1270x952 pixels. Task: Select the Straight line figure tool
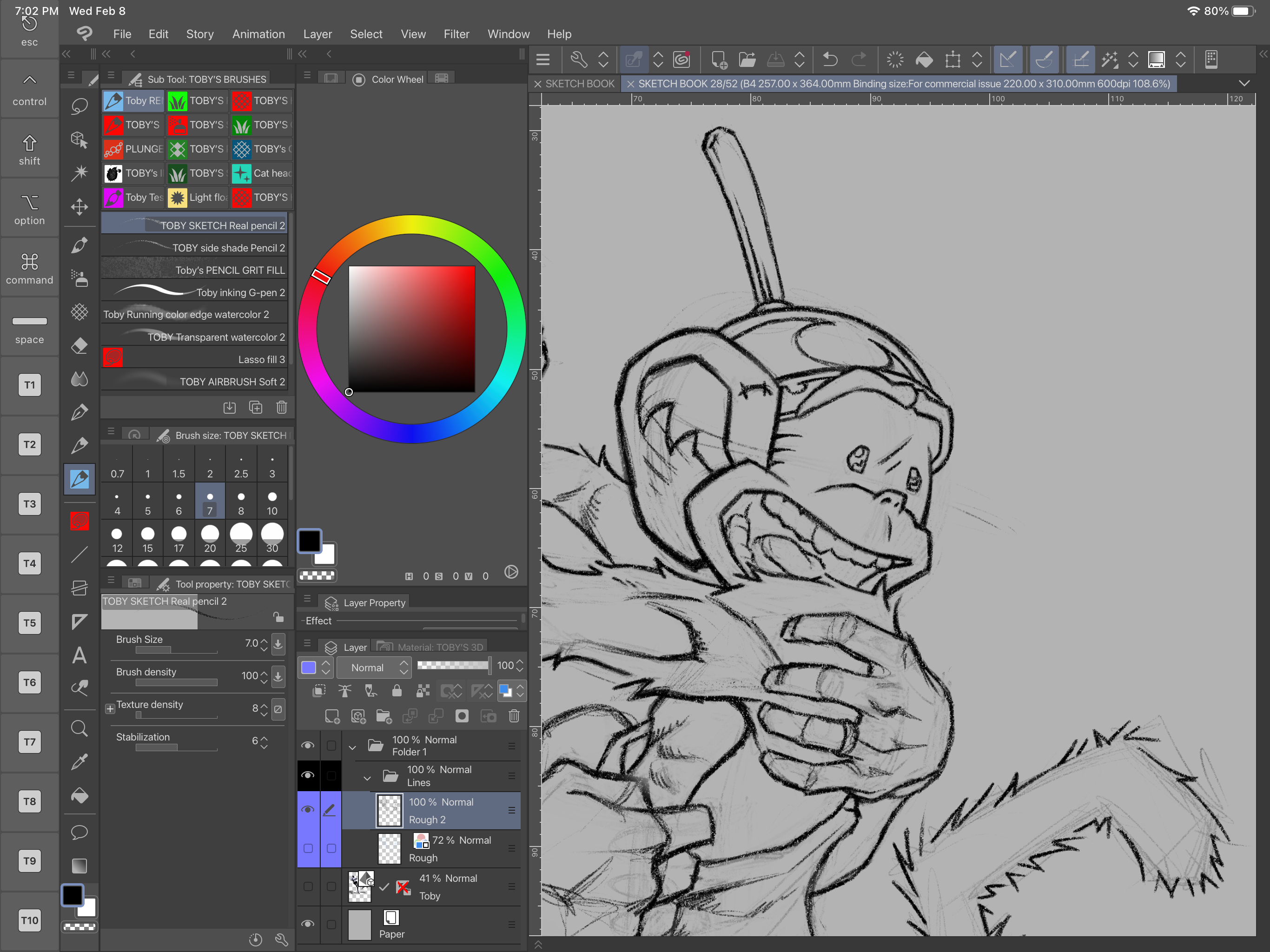click(79, 555)
